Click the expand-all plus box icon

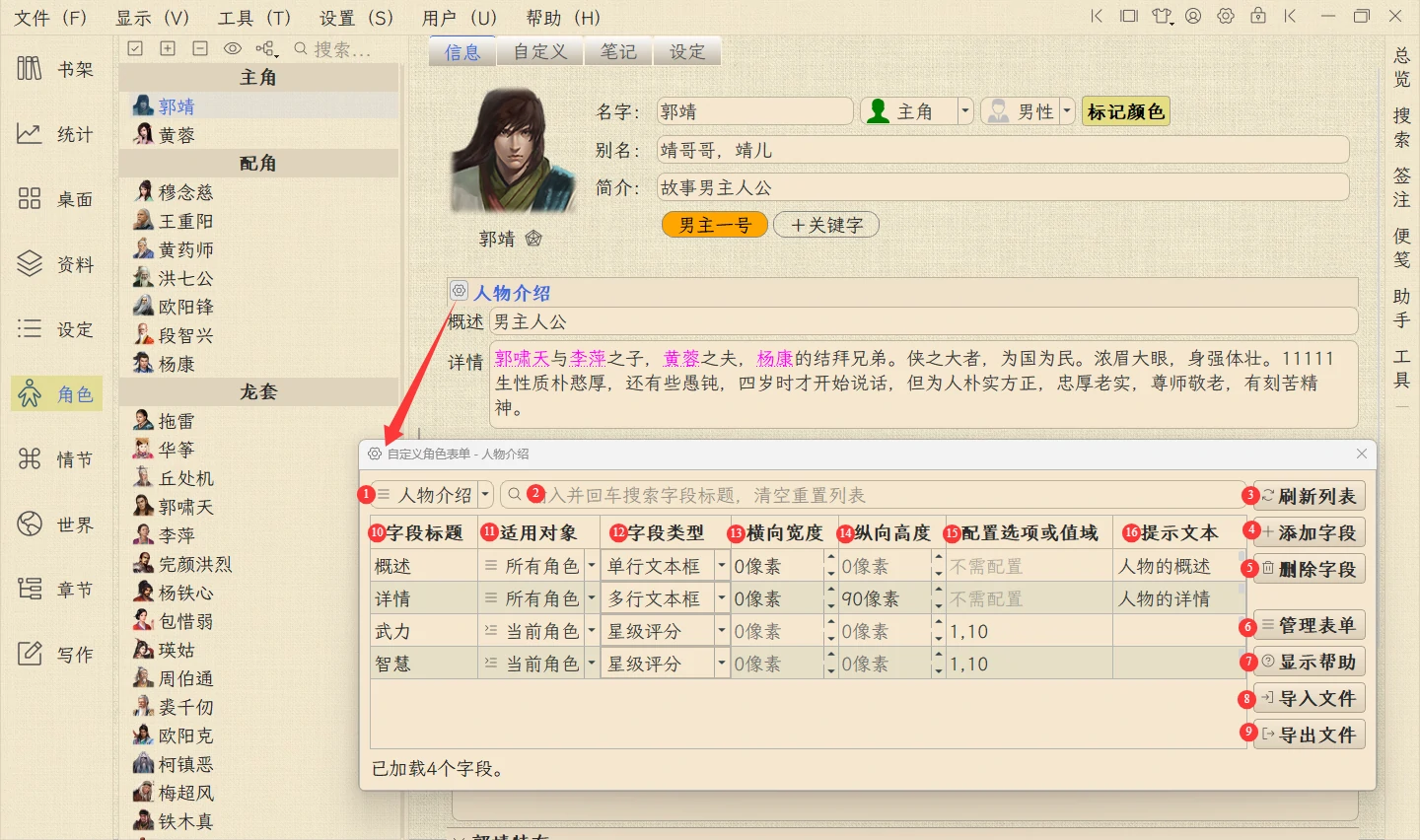[168, 48]
